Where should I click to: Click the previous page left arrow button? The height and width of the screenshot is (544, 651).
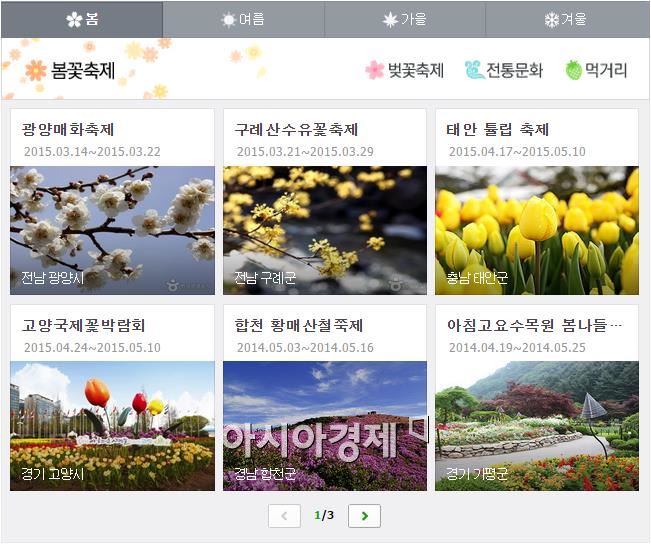(284, 516)
